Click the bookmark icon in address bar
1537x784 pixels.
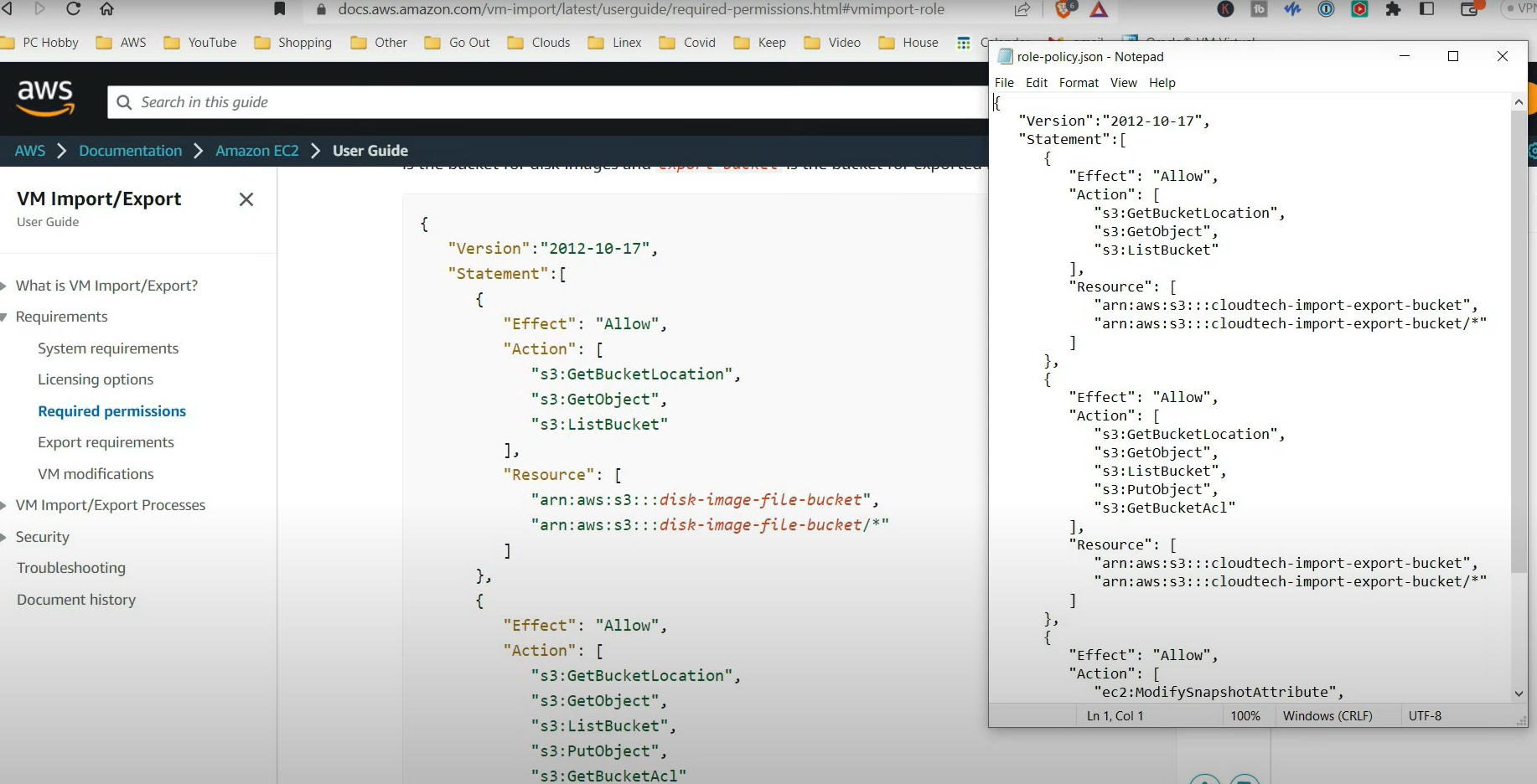coord(280,9)
